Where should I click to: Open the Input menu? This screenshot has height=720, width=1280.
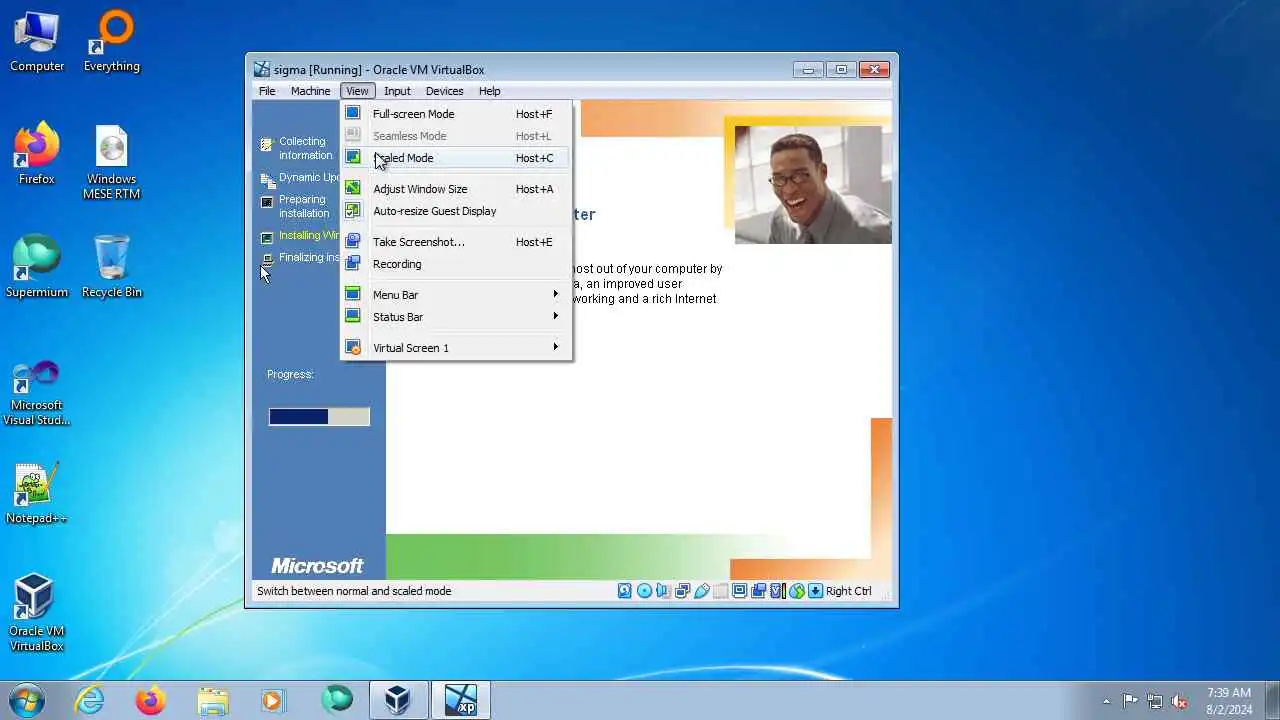(397, 91)
